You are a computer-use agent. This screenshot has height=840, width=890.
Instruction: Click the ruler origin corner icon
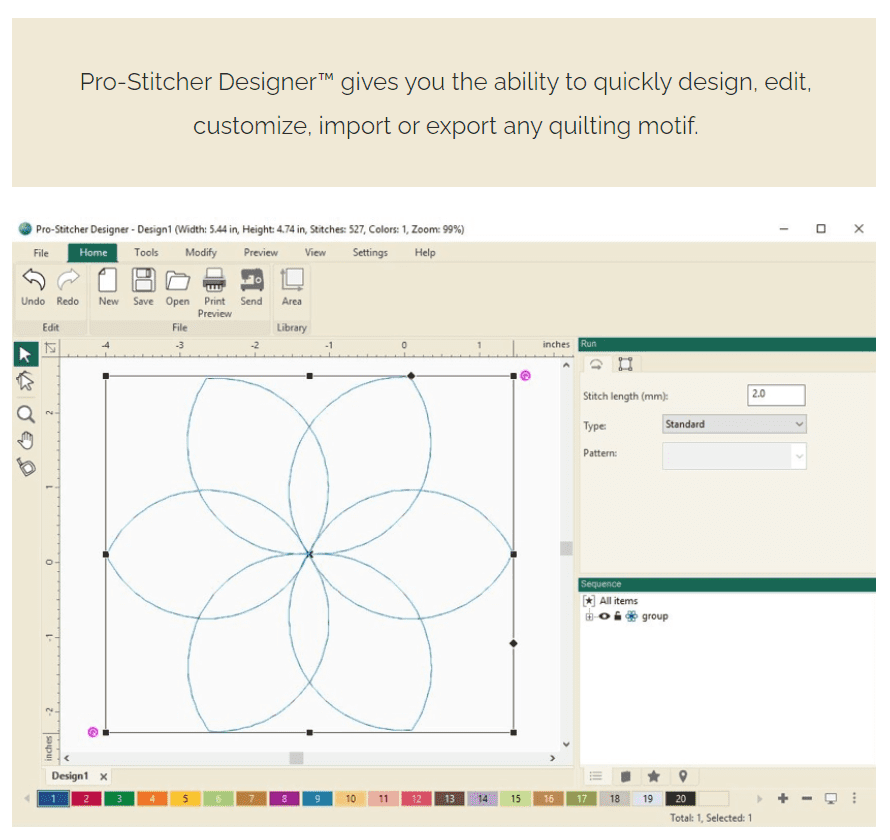(51, 347)
